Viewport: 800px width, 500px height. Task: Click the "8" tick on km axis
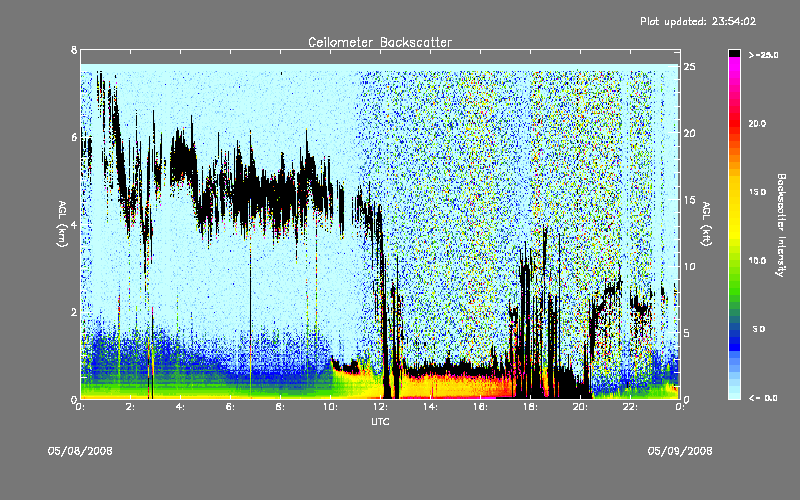(74, 50)
